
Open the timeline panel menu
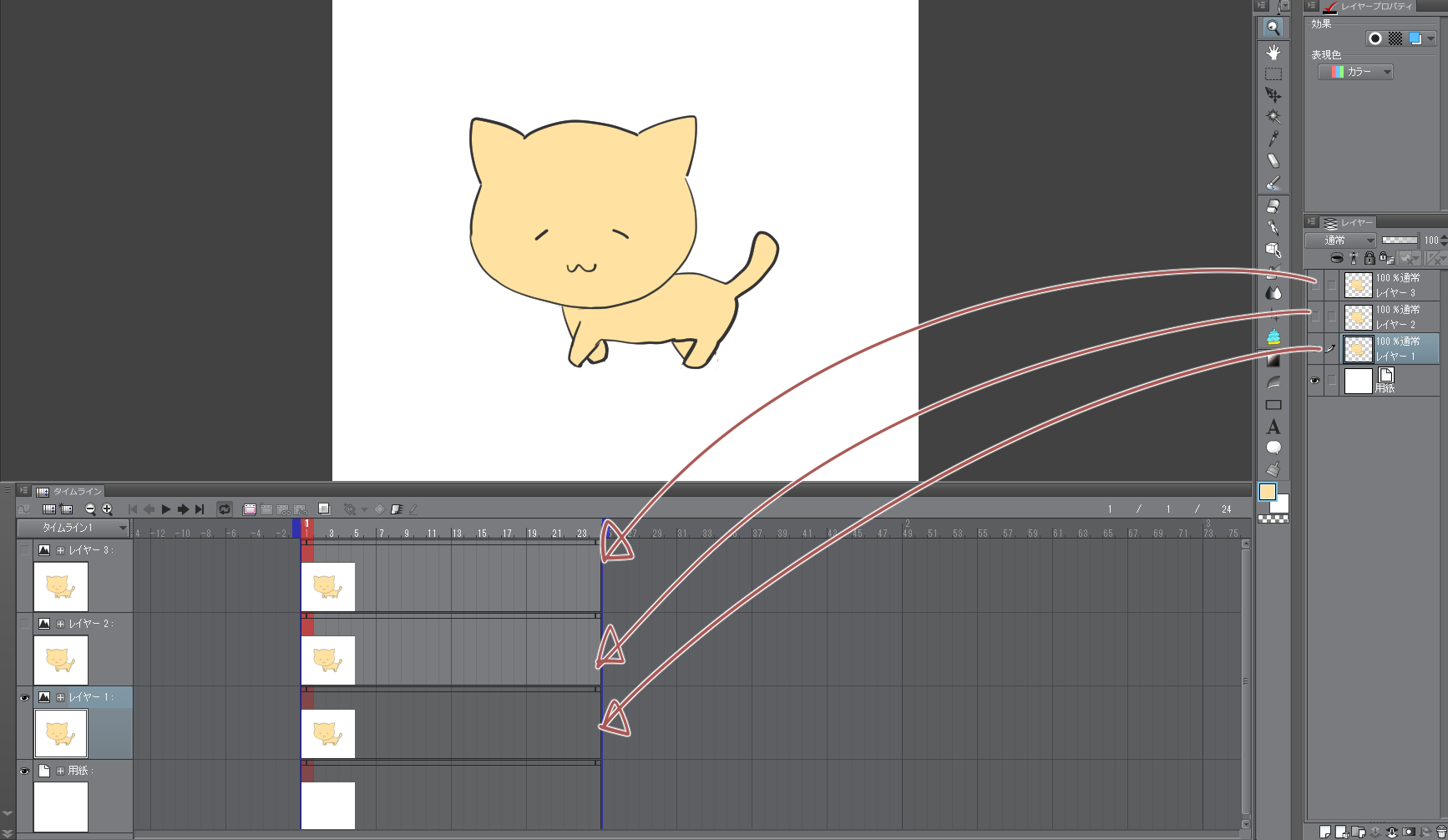click(23, 491)
